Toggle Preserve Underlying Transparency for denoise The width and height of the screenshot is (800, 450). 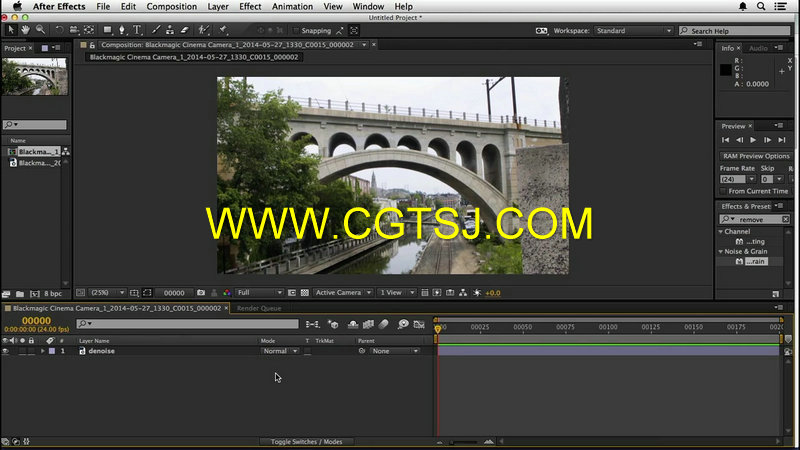point(307,352)
